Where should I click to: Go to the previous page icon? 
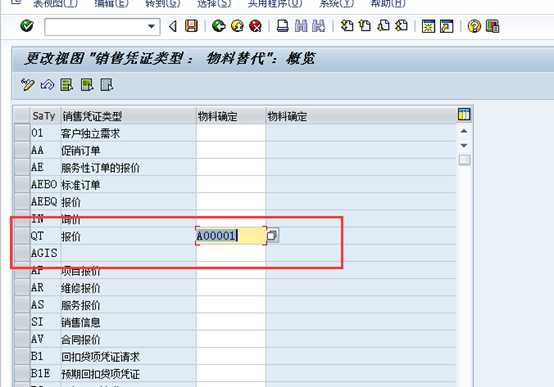365,26
